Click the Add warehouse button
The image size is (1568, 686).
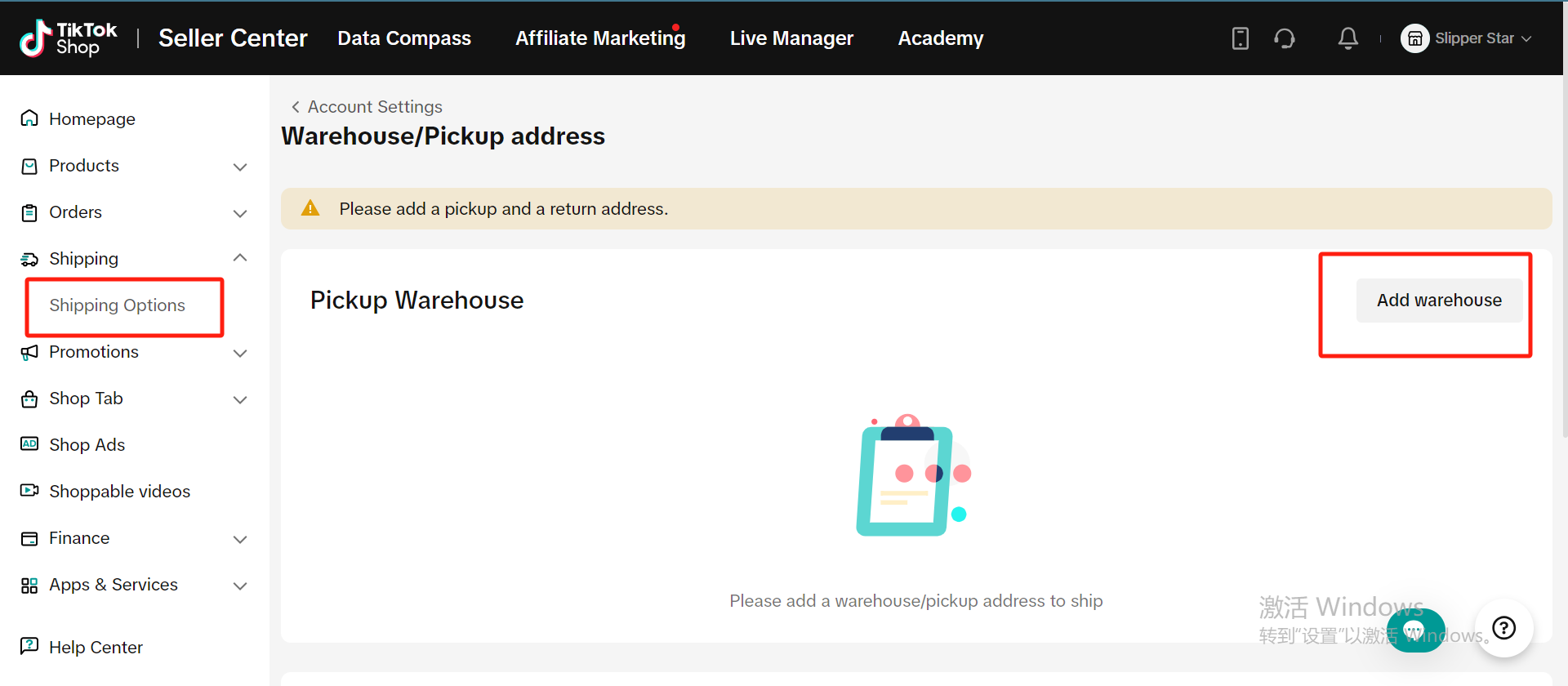pos(1438,301)
